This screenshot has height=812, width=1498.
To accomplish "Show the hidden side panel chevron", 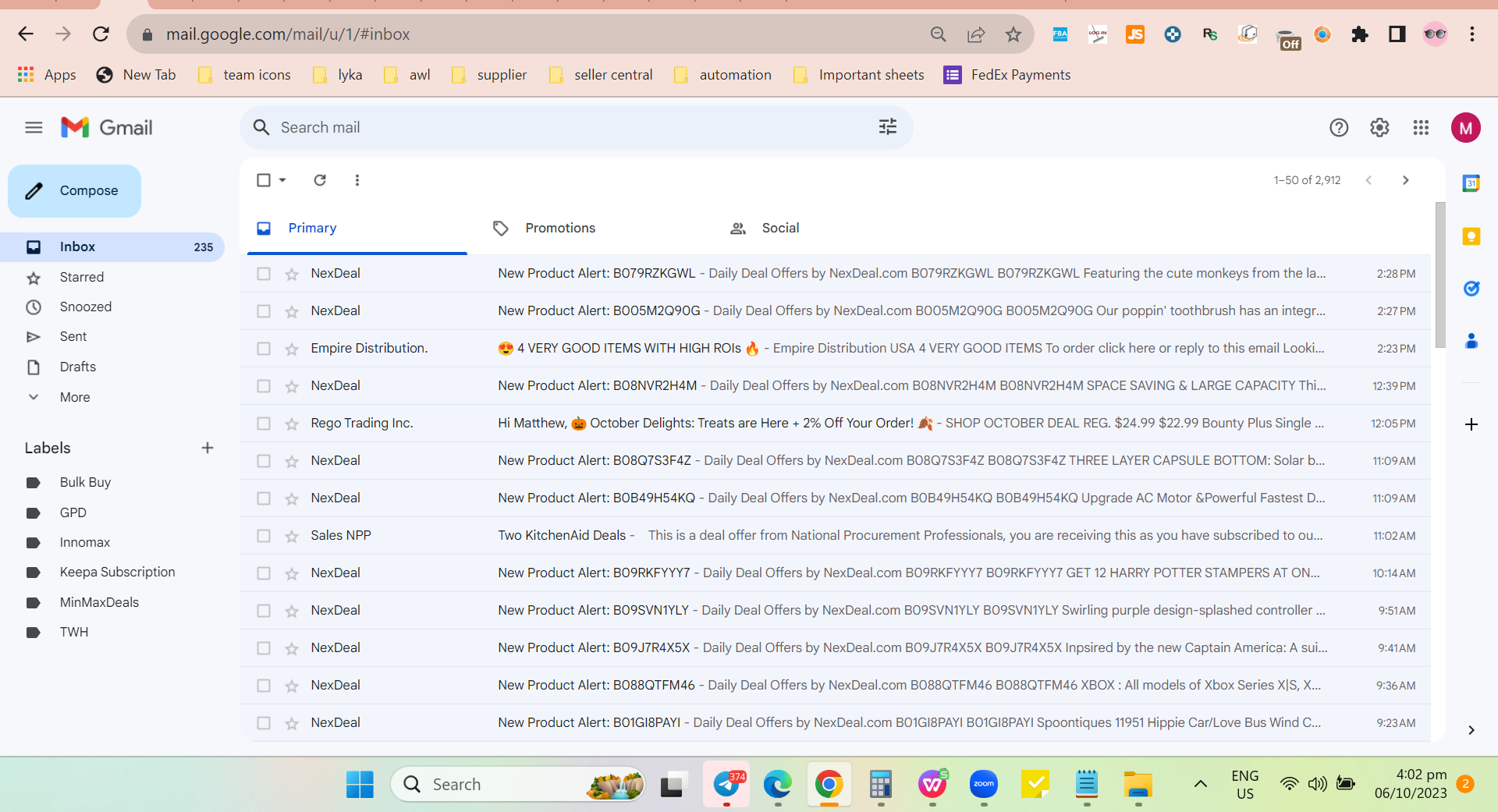I will 1471,730.
